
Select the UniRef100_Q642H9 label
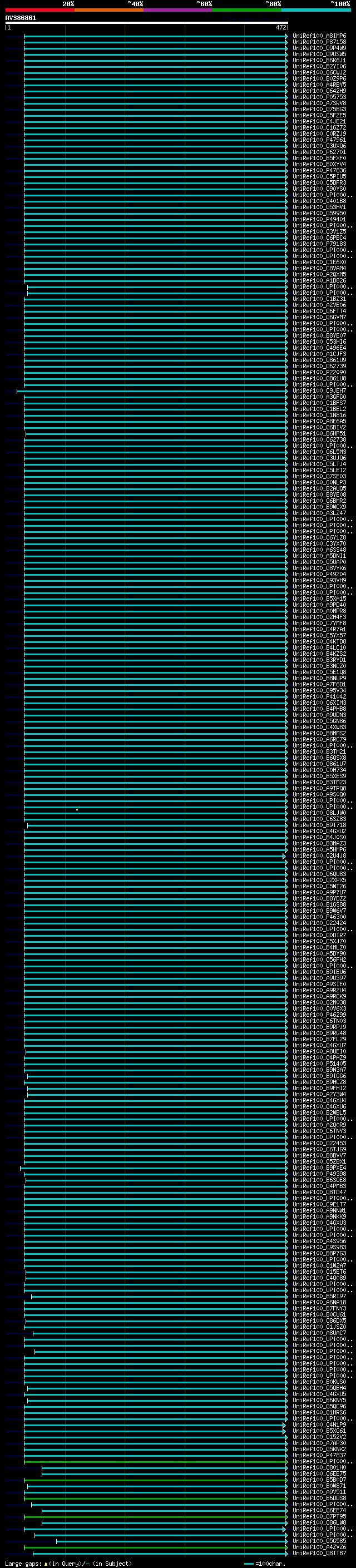click(319, 91)
